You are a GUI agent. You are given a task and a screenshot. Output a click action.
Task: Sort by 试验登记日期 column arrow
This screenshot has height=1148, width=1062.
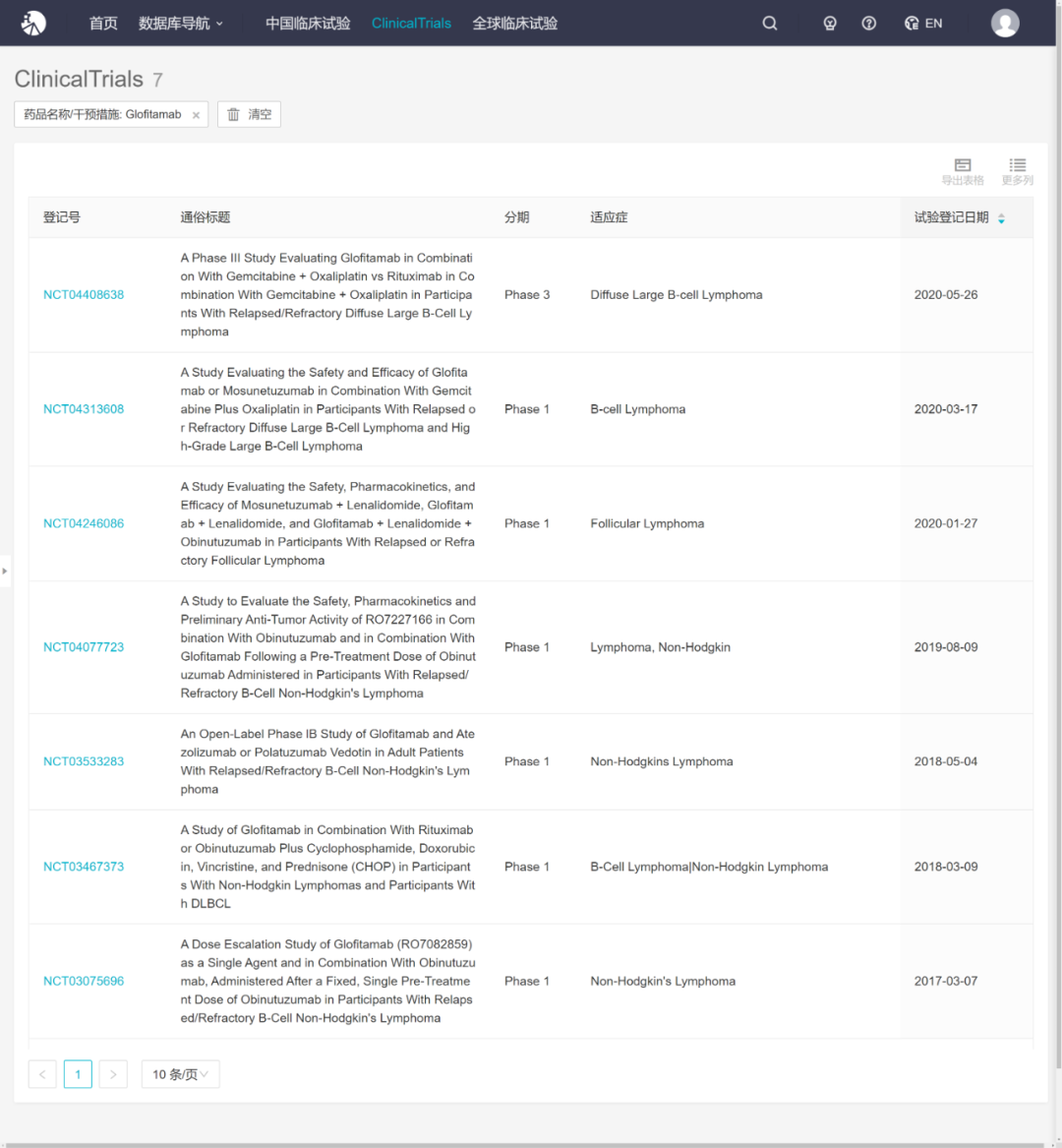(x=1001, y=218)
